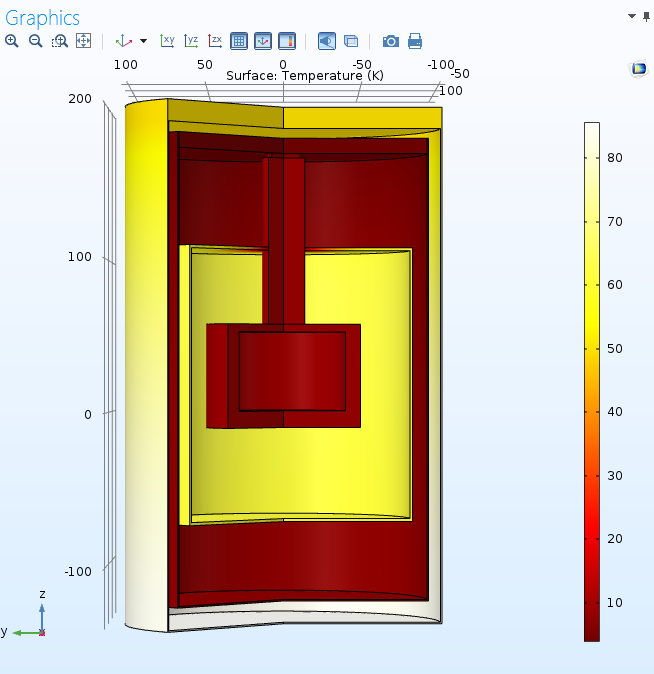Switch to the XY view
The image size is (654, 674).
click(167, 41)
